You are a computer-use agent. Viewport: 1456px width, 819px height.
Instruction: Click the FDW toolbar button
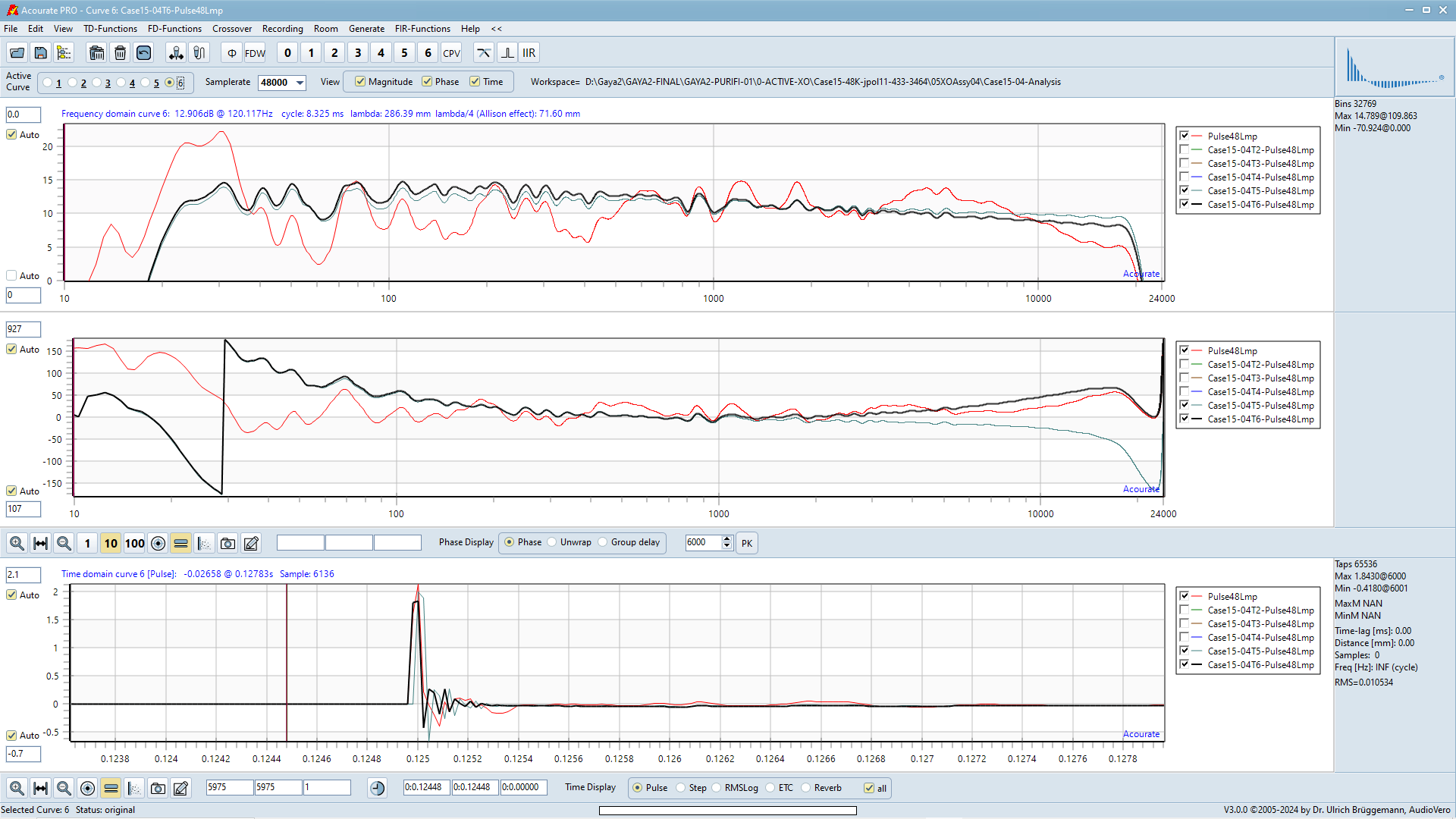[x=256, y=53]
